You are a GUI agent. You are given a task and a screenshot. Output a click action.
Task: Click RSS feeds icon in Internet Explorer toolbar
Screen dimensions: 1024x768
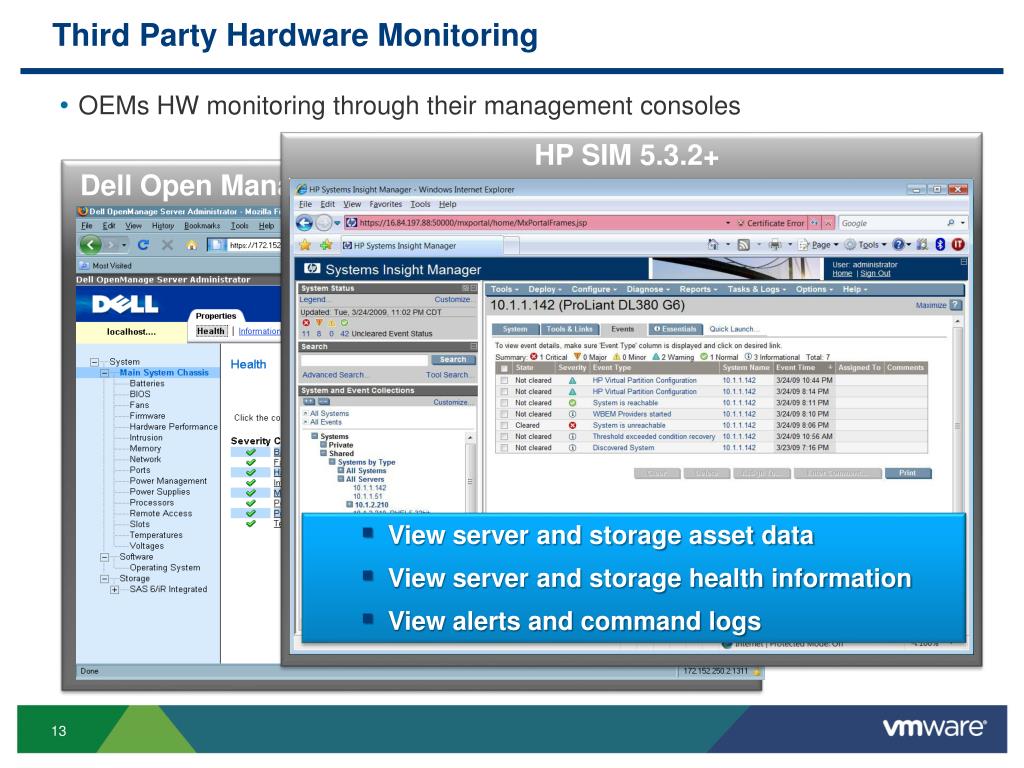point(743,244)
